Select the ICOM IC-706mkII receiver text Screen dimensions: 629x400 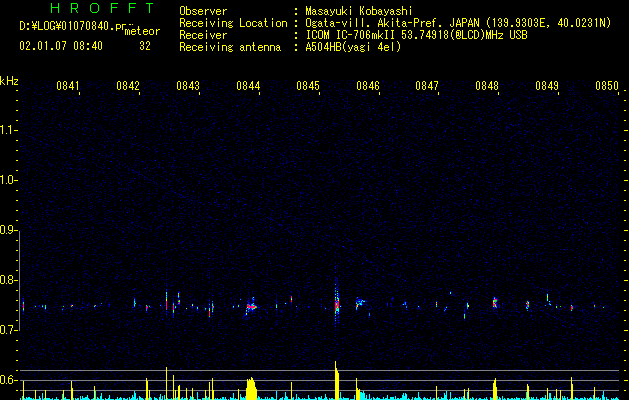[416, 35]
